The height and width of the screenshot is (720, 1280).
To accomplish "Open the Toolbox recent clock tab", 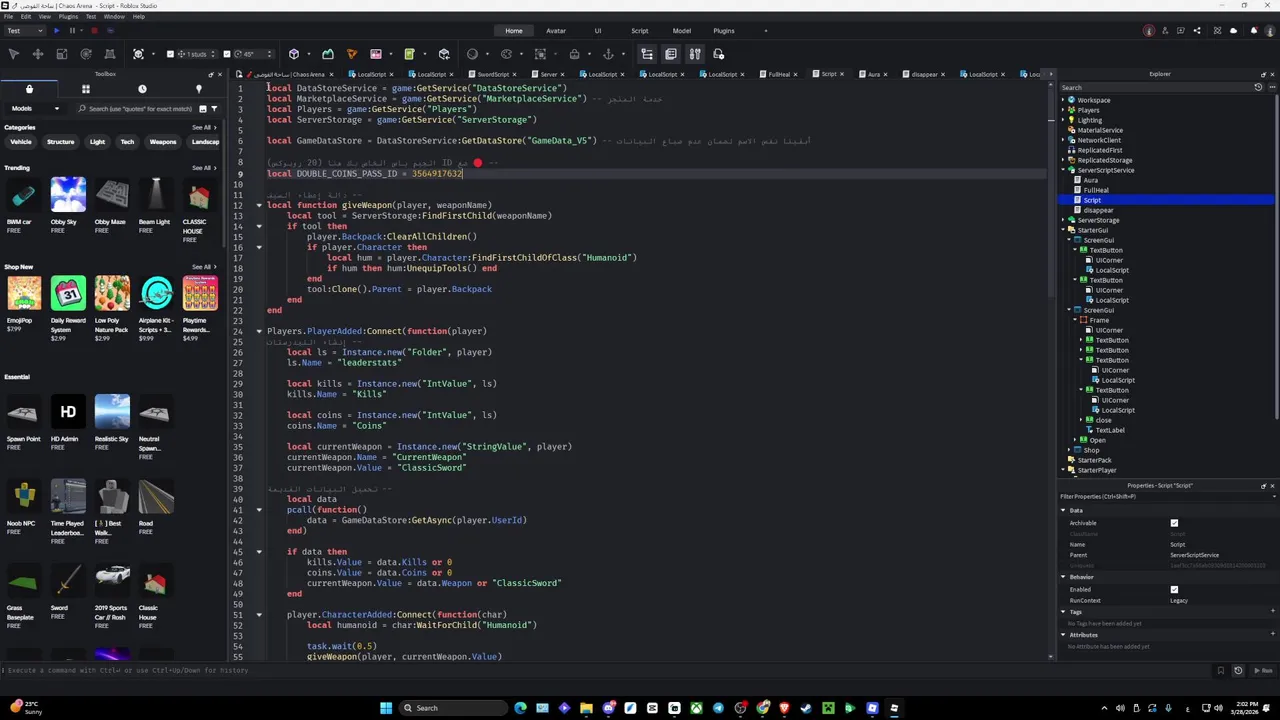I will point(142,89).
